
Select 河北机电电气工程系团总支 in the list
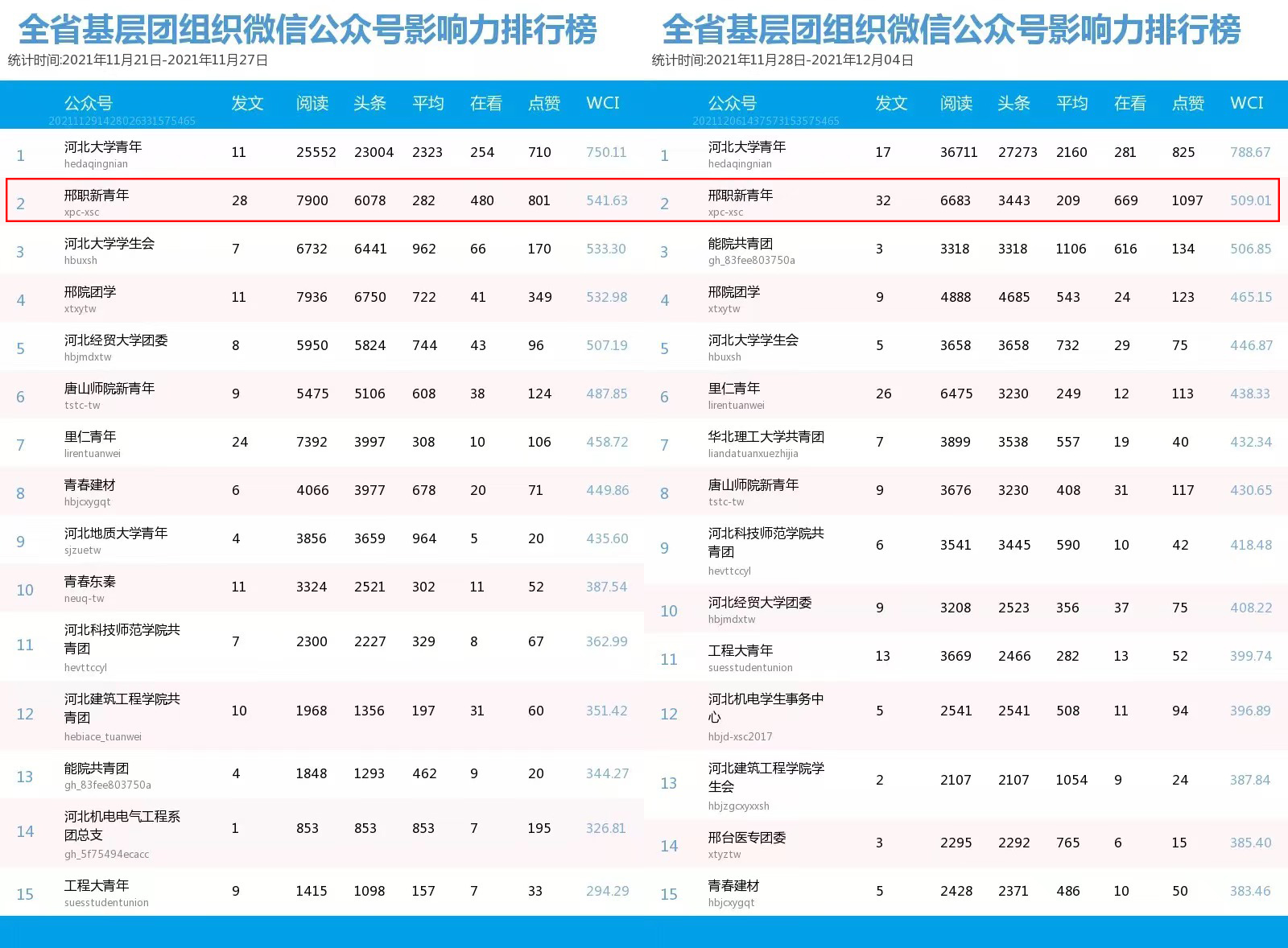(x=122, y=825)
